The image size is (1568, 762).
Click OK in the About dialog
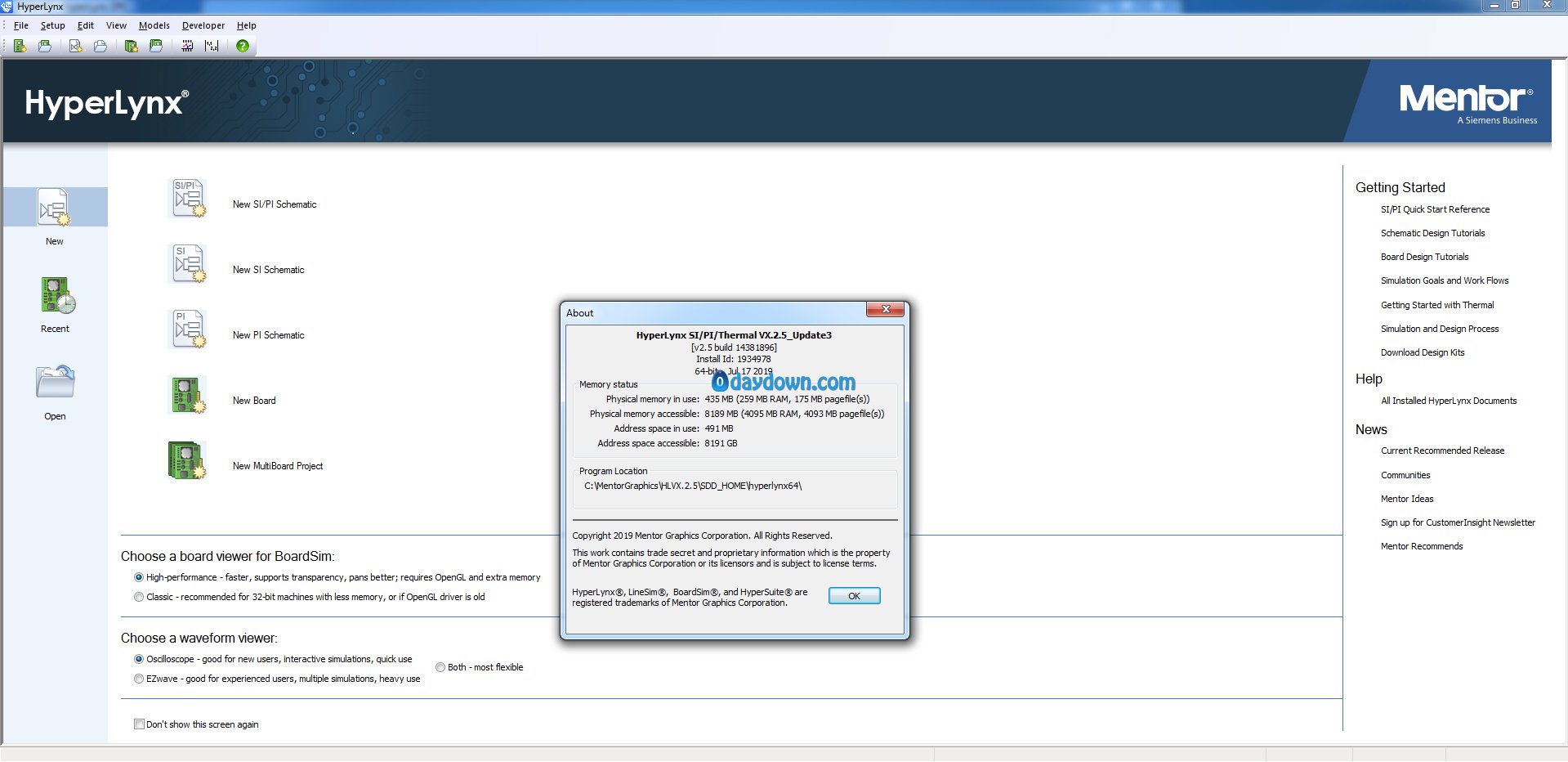pos(854,596)
